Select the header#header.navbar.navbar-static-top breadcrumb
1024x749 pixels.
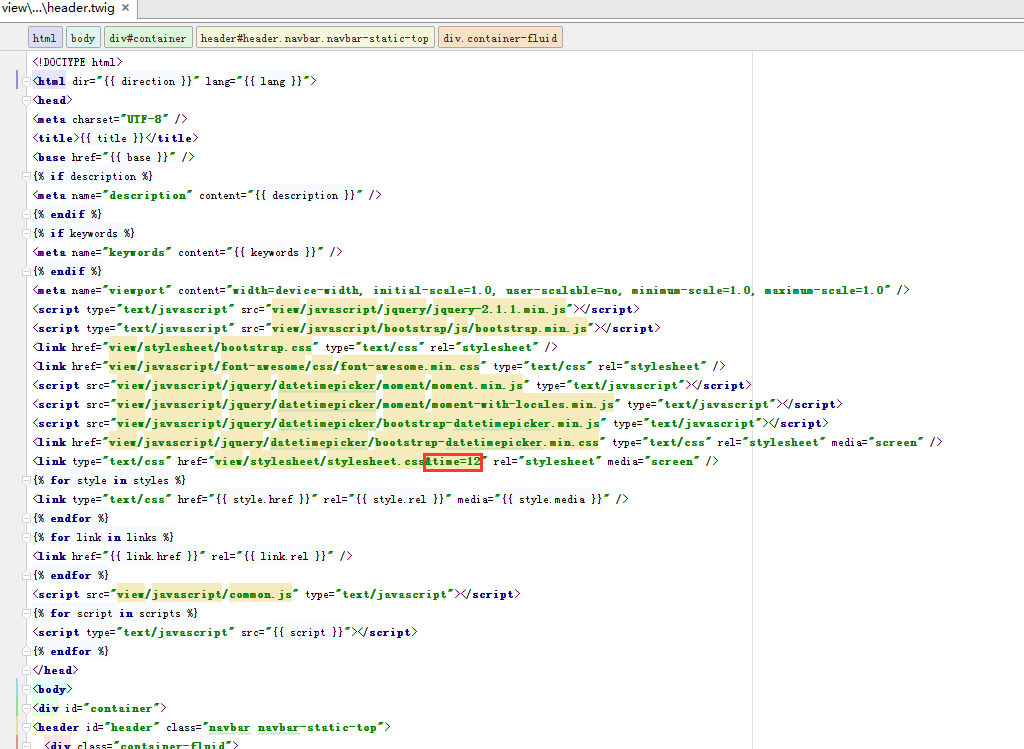(315, 38)
